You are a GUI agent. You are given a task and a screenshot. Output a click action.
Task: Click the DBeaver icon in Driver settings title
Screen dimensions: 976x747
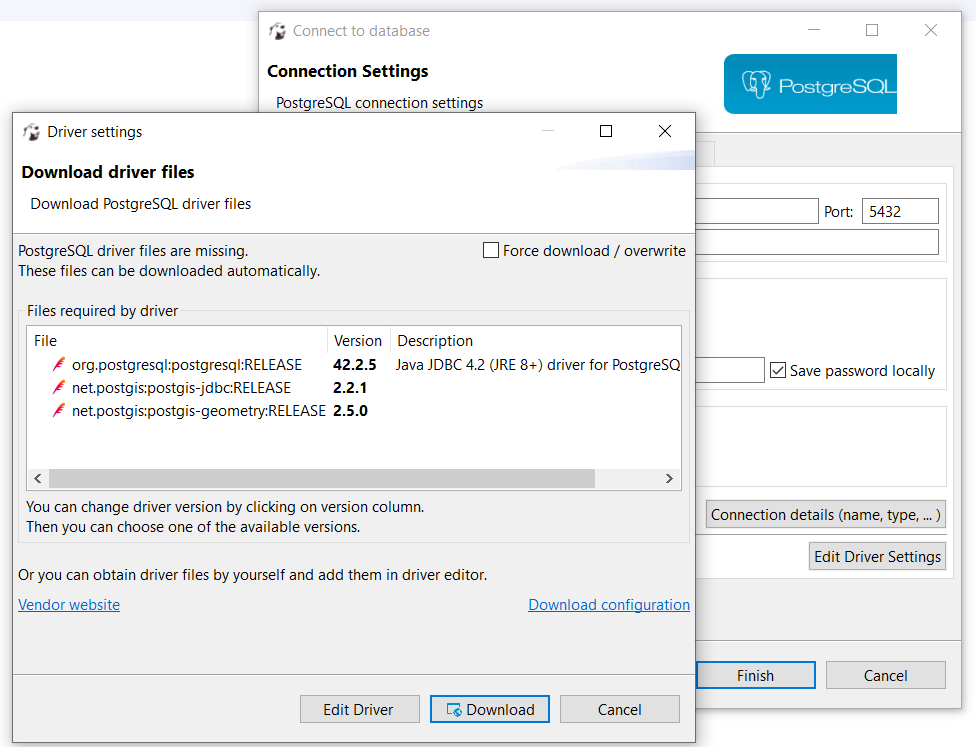pyautogui.click(x=31, y=132)
